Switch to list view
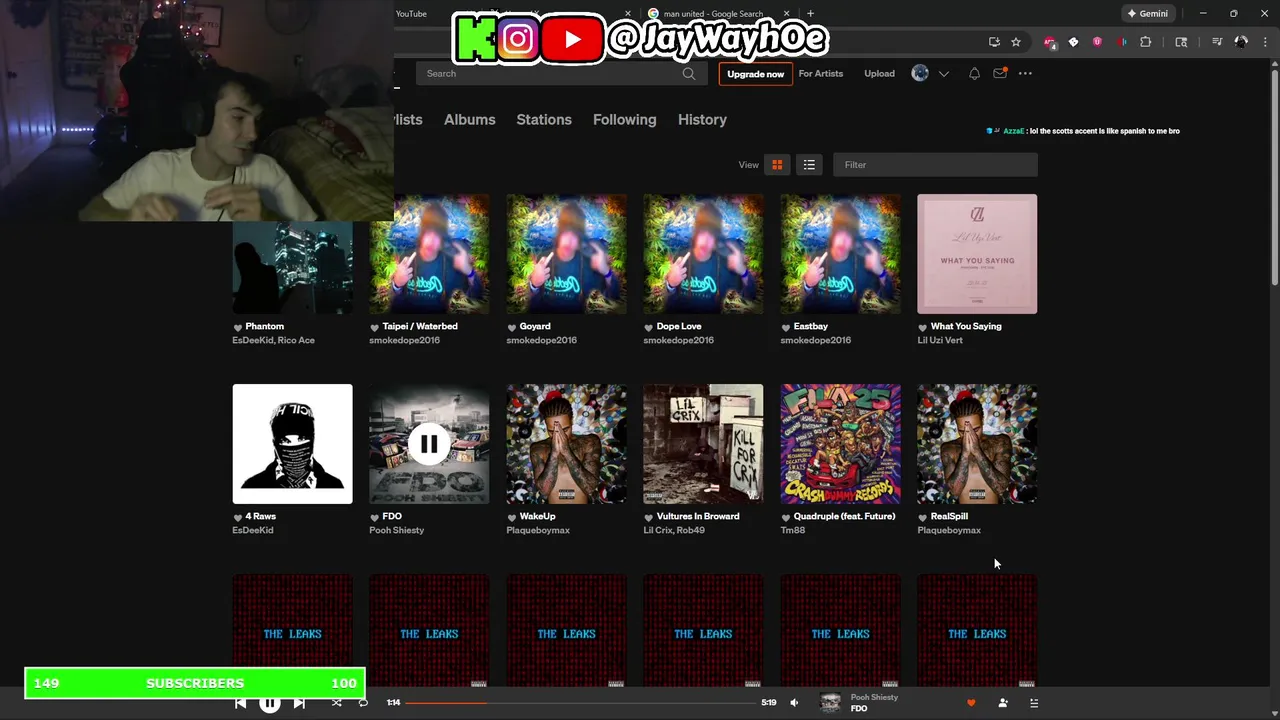The image size is (1280, 720). click(809, 165)
